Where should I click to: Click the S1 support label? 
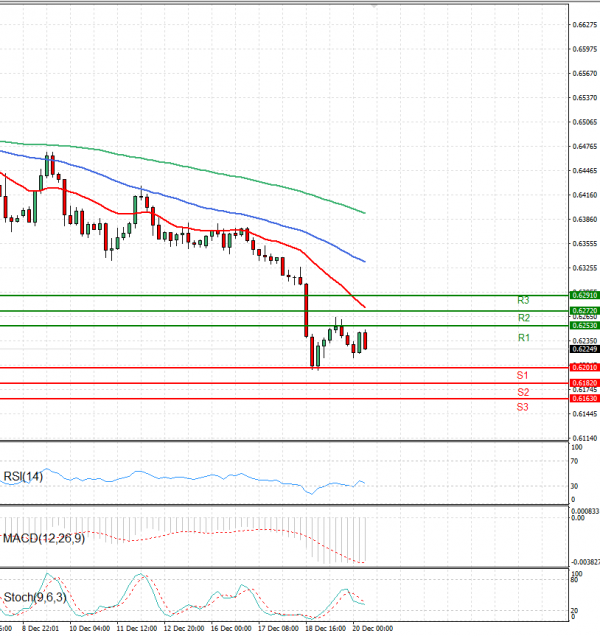[x=523, y=375]
